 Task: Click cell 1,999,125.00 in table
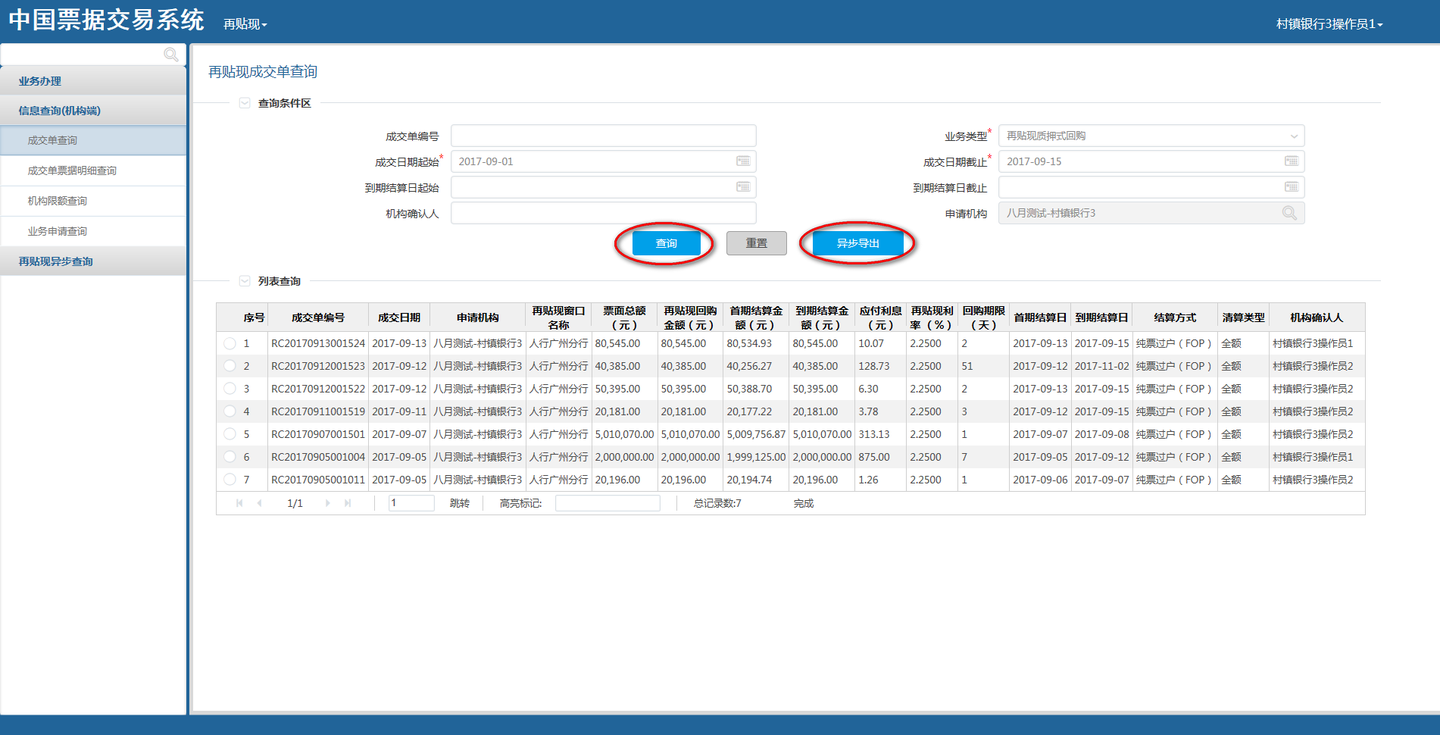point(756,457)
